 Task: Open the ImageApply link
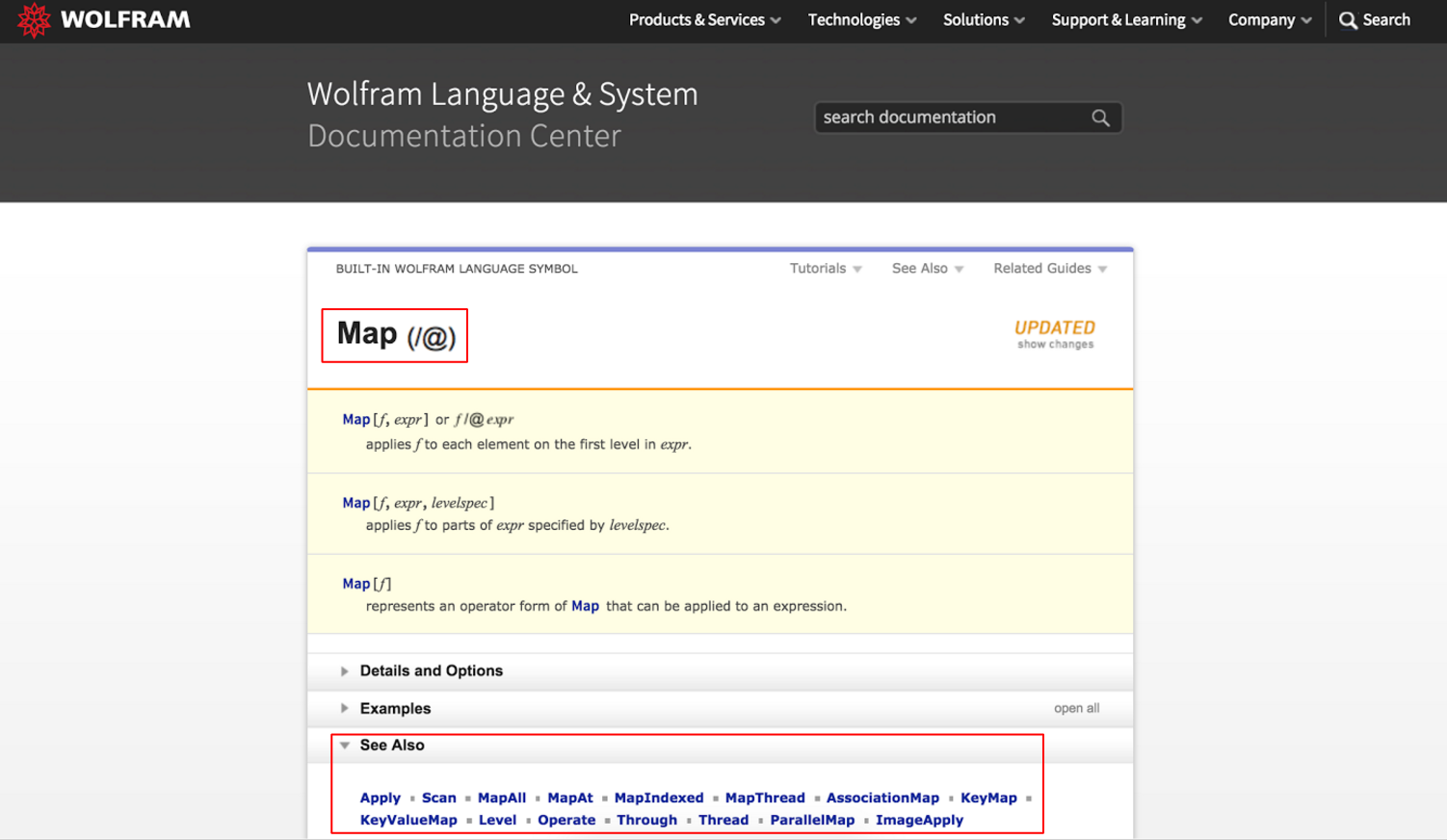(x=919, y=821)
